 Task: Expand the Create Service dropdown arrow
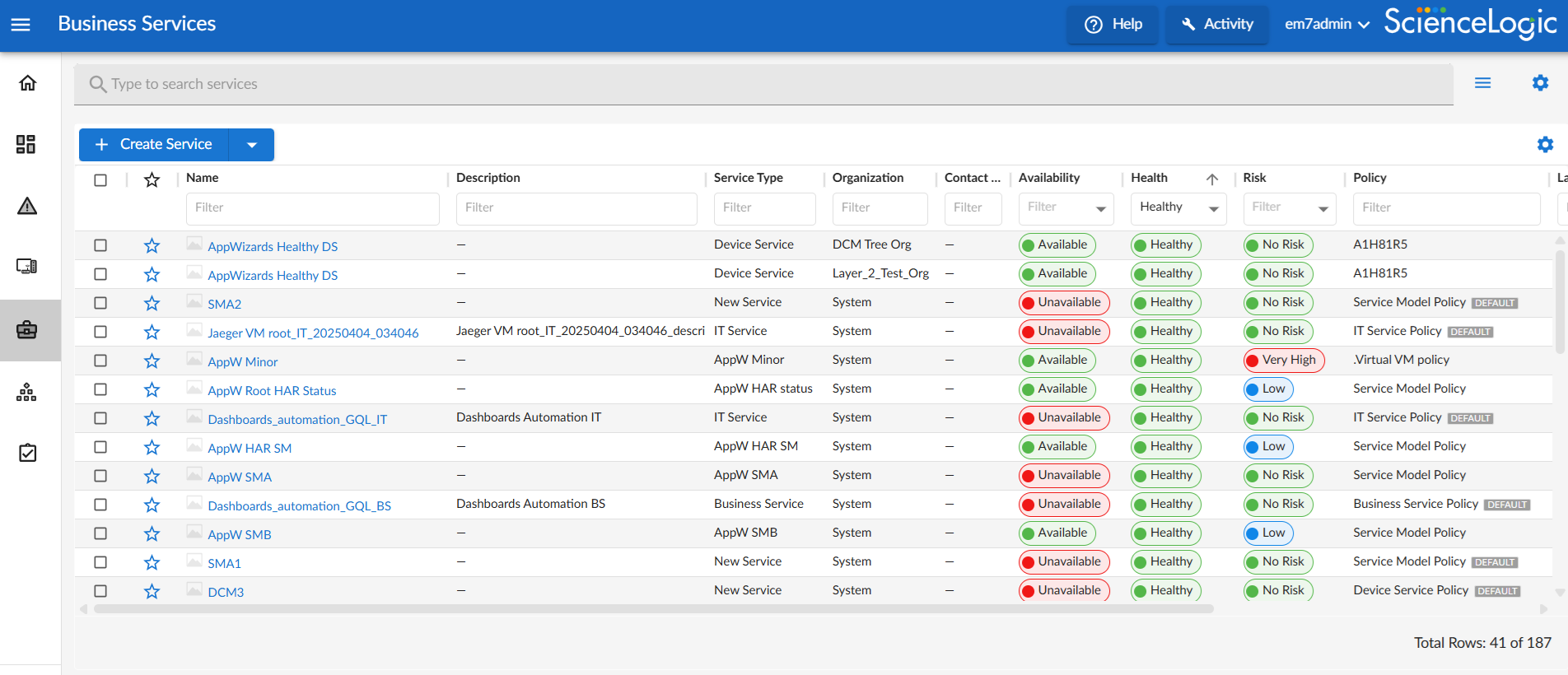252,145
